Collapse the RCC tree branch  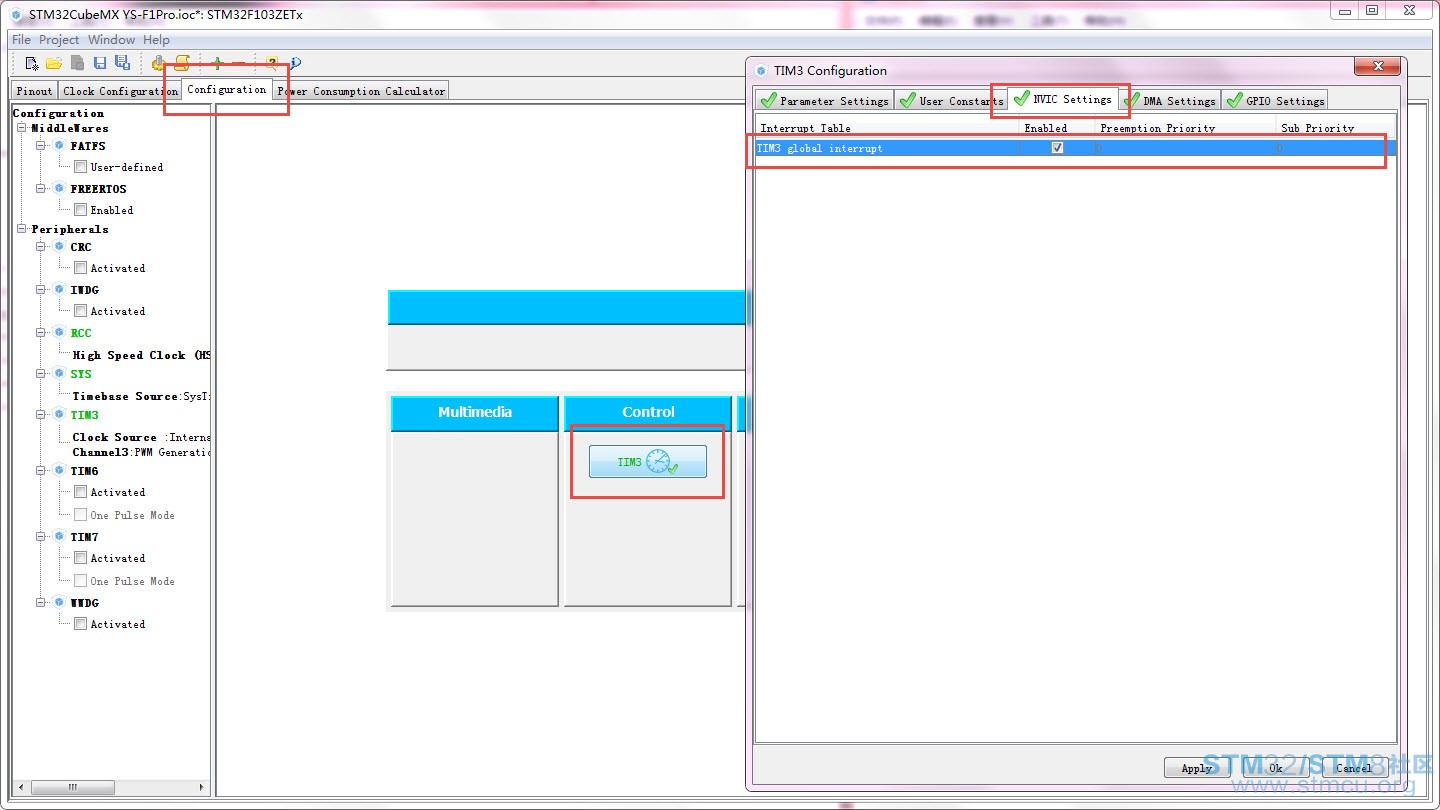click(x=42, y=333)
